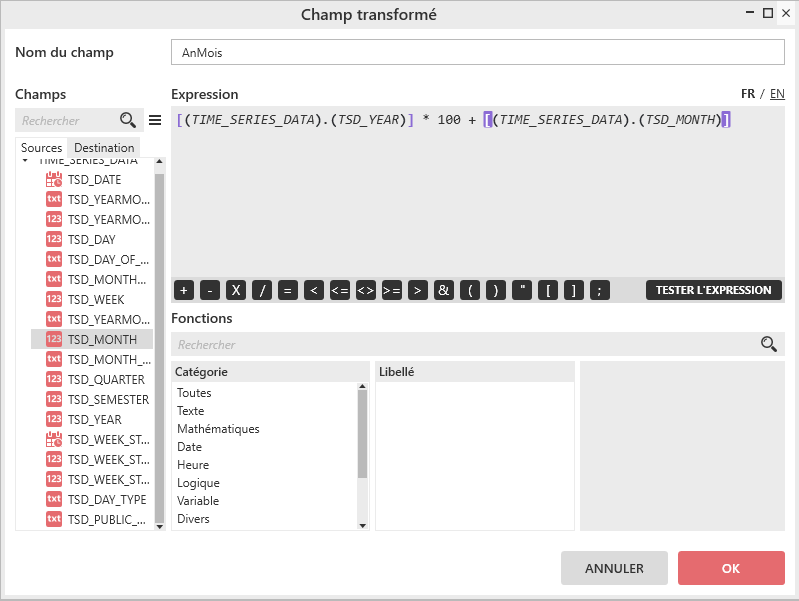The image size is (799, 601).
Task: Click the plus operator button
Action: point(184,290)
